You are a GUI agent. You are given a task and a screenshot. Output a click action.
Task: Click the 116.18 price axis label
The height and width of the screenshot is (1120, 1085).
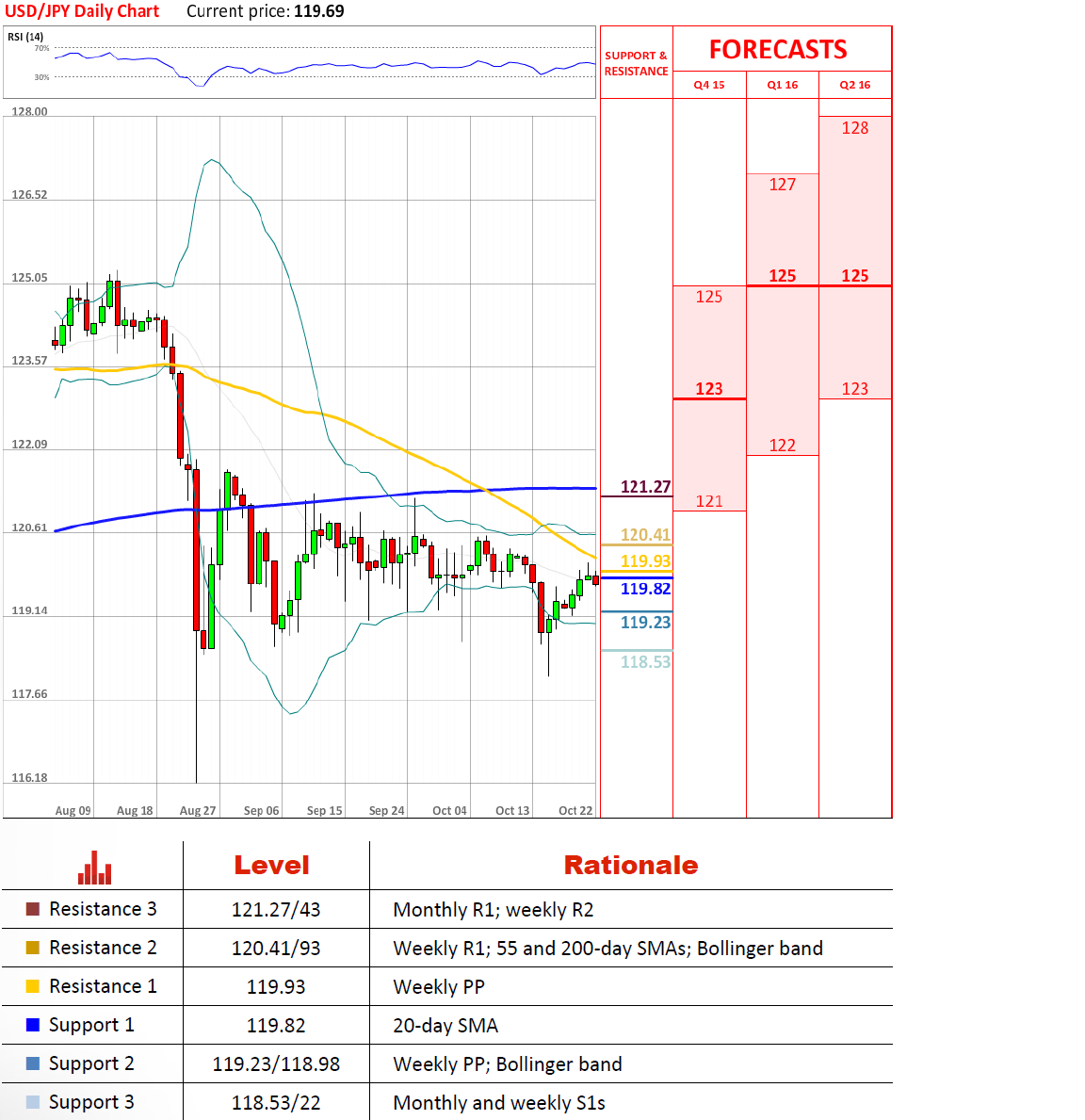point(29,777)
